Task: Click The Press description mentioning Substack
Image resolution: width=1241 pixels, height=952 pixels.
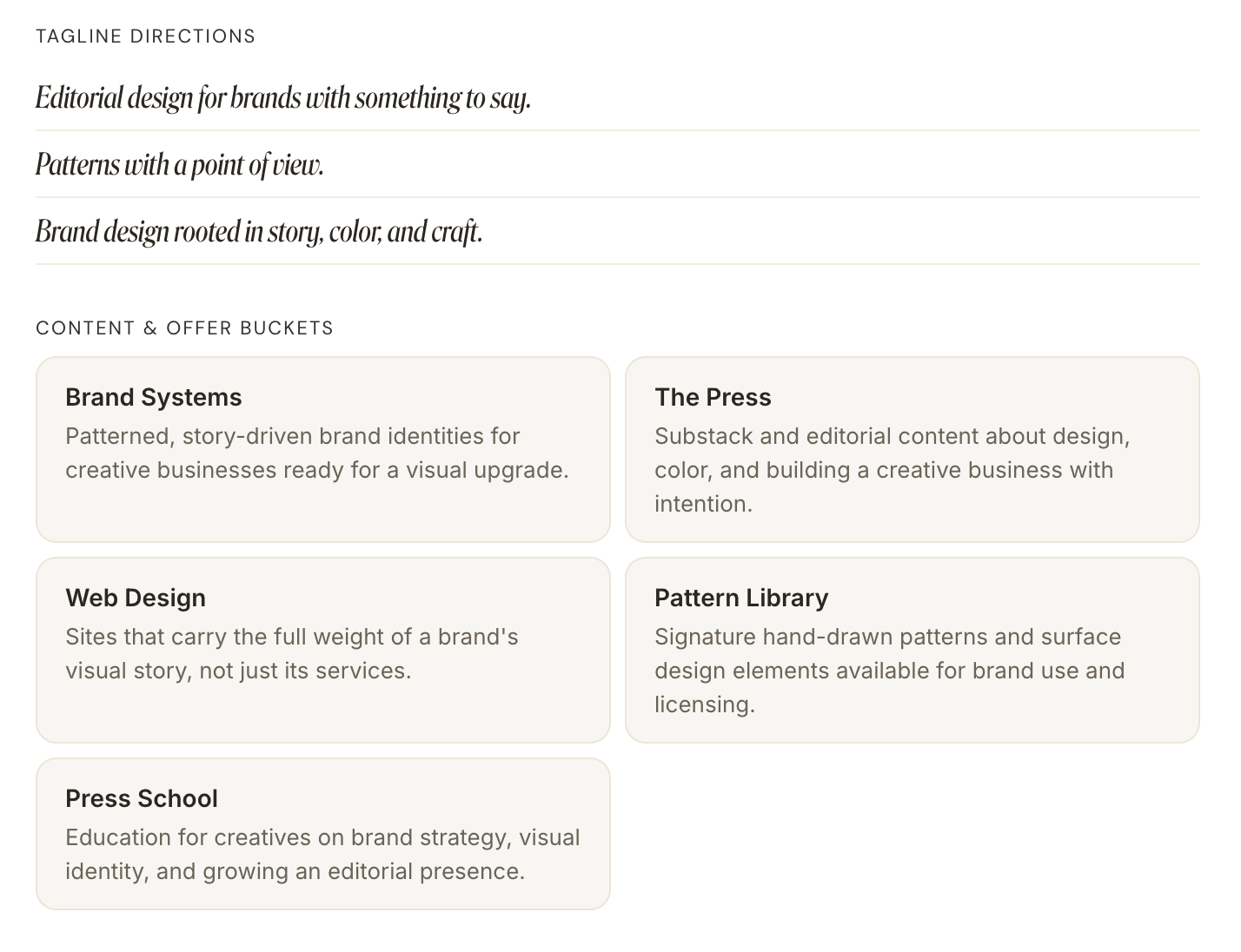Action: [893, 470]
